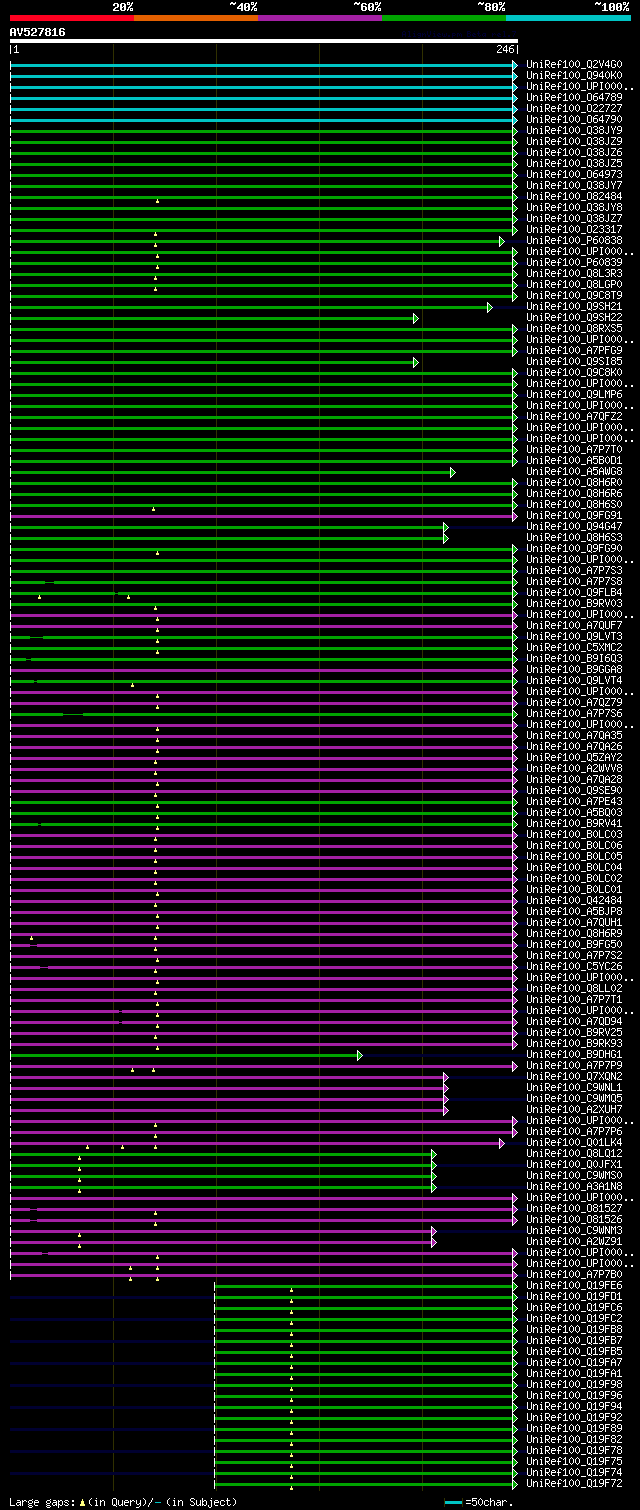Open the UniRef100_Q38JY9 hit
Screen dimensions: 640x1510
[574, 131]
